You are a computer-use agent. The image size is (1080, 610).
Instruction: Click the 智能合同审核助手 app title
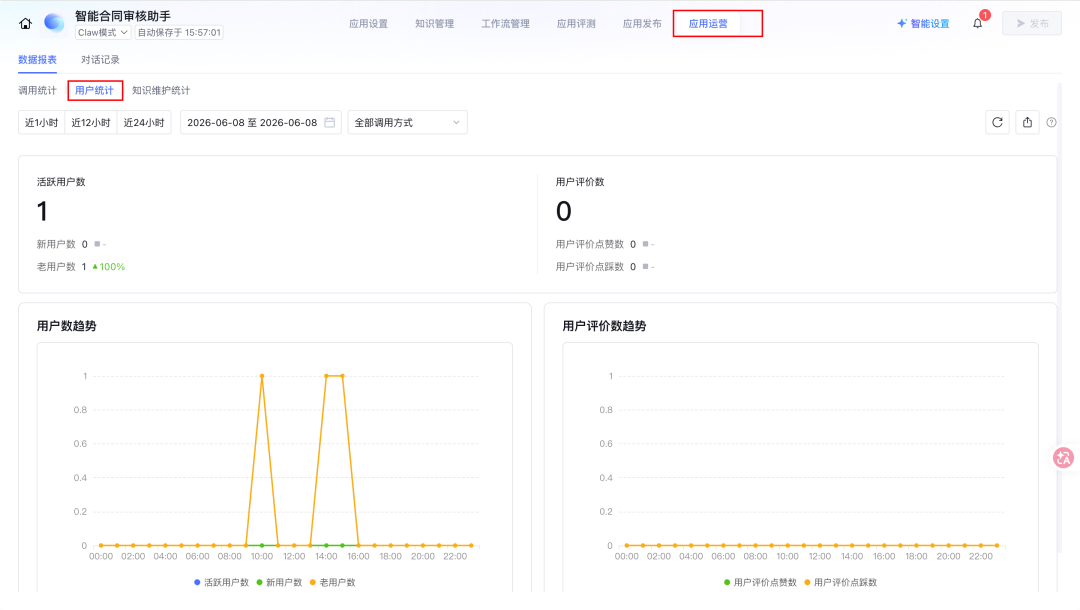123,15
